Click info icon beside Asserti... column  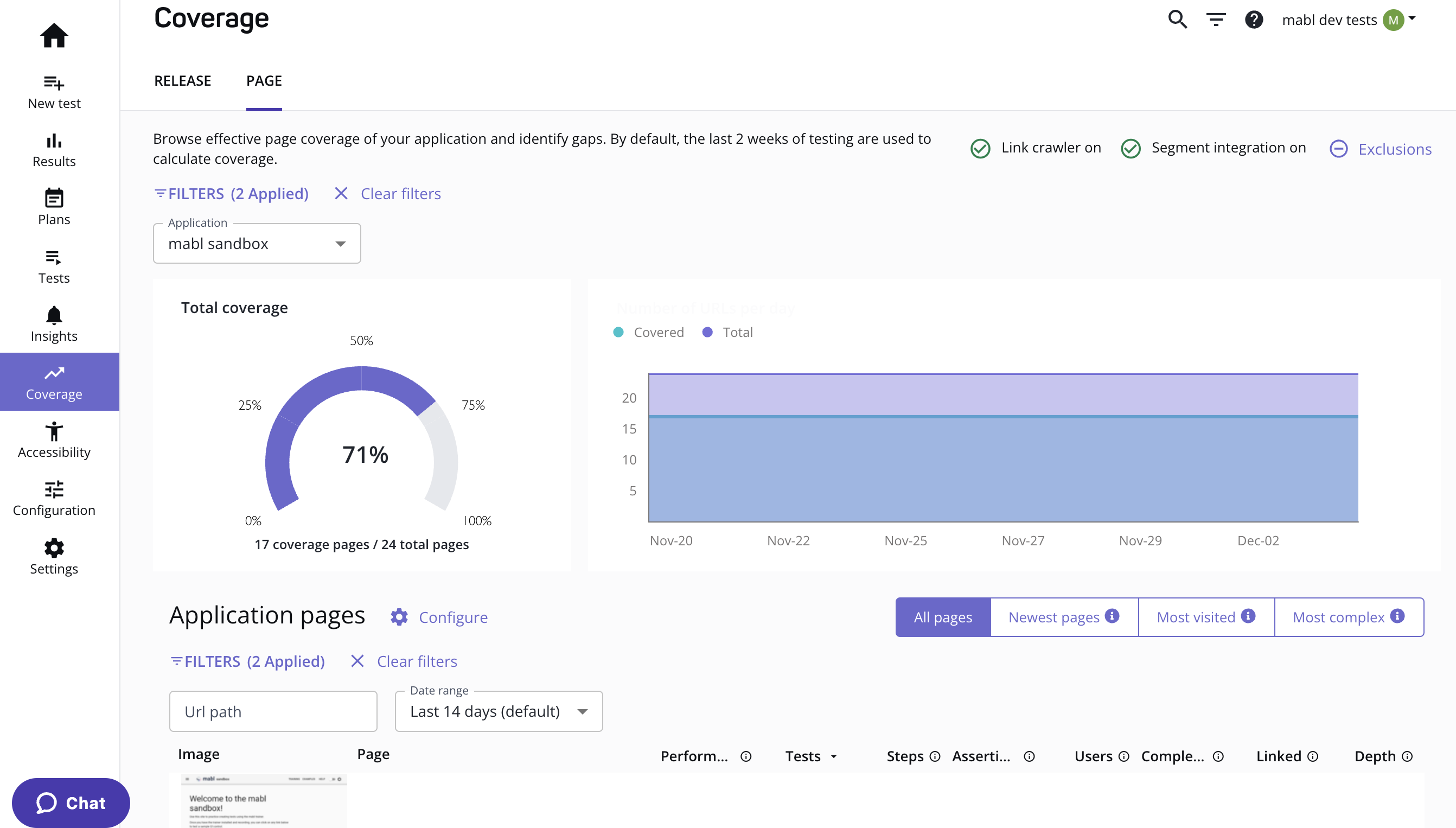(1029, 756)
